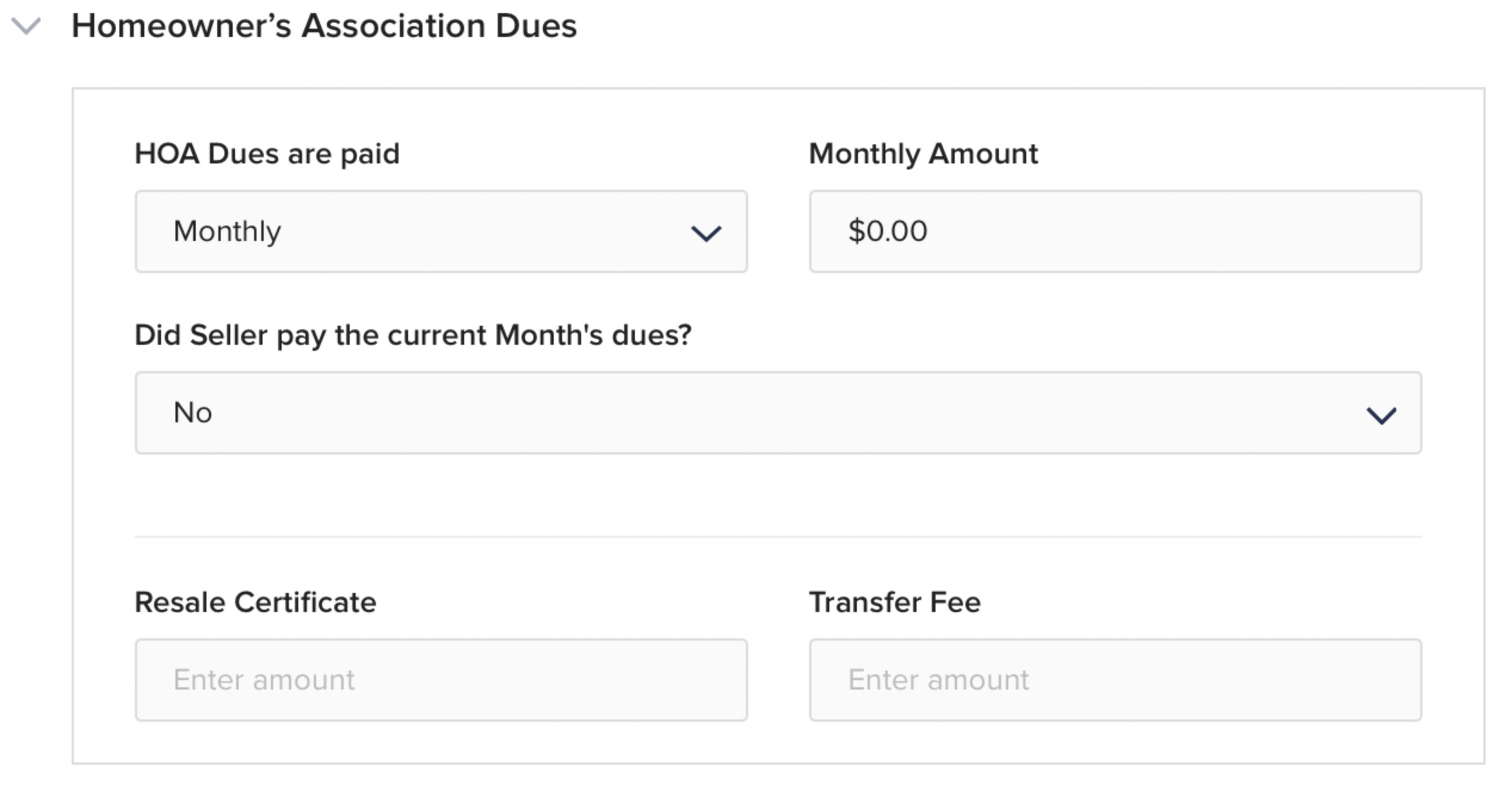Click the Homeowner's Association Dues heading
The width and height of the screenshot is (1512, 791).
pos(324,26)
